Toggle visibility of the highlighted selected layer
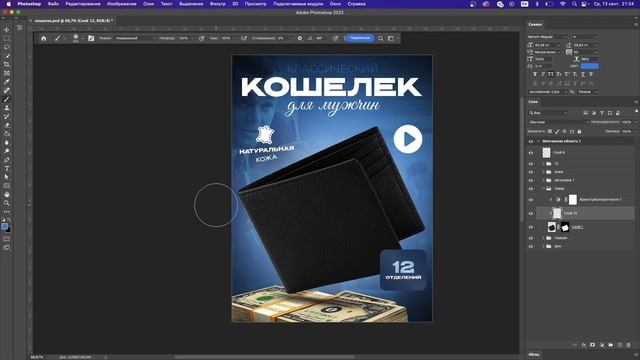 tap(531, 213)
